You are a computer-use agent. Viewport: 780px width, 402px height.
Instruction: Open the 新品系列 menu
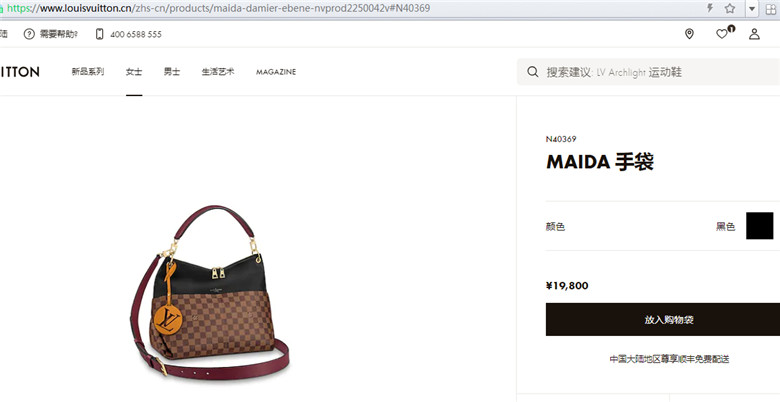[x=88, y=72]
